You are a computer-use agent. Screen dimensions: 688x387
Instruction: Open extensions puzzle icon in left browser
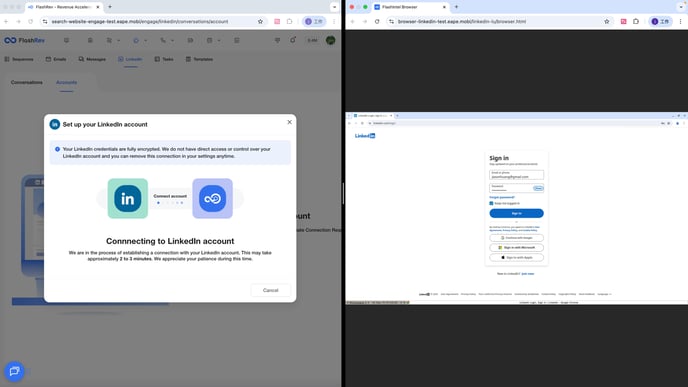point(290,21)
